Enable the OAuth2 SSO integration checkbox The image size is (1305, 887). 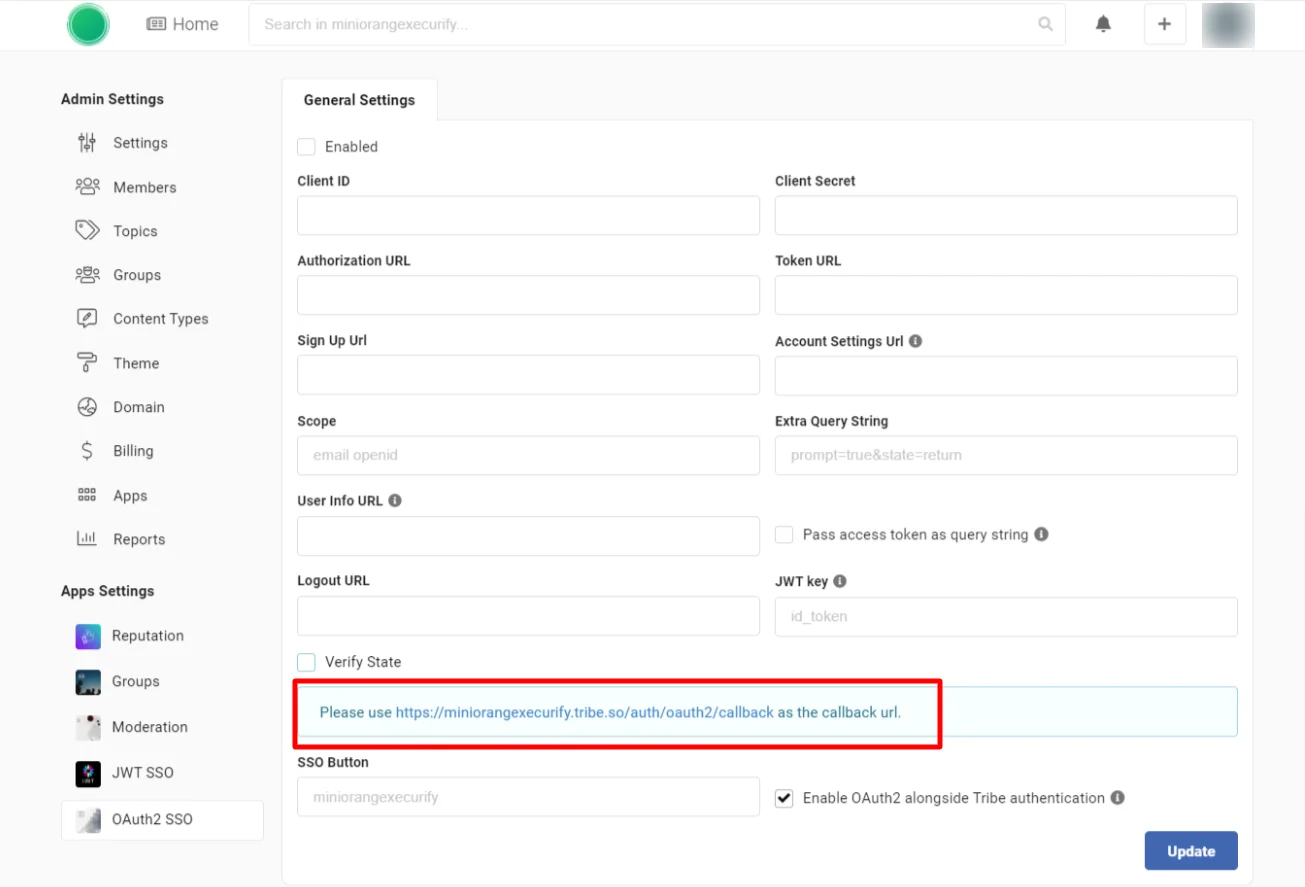(306, 146)
